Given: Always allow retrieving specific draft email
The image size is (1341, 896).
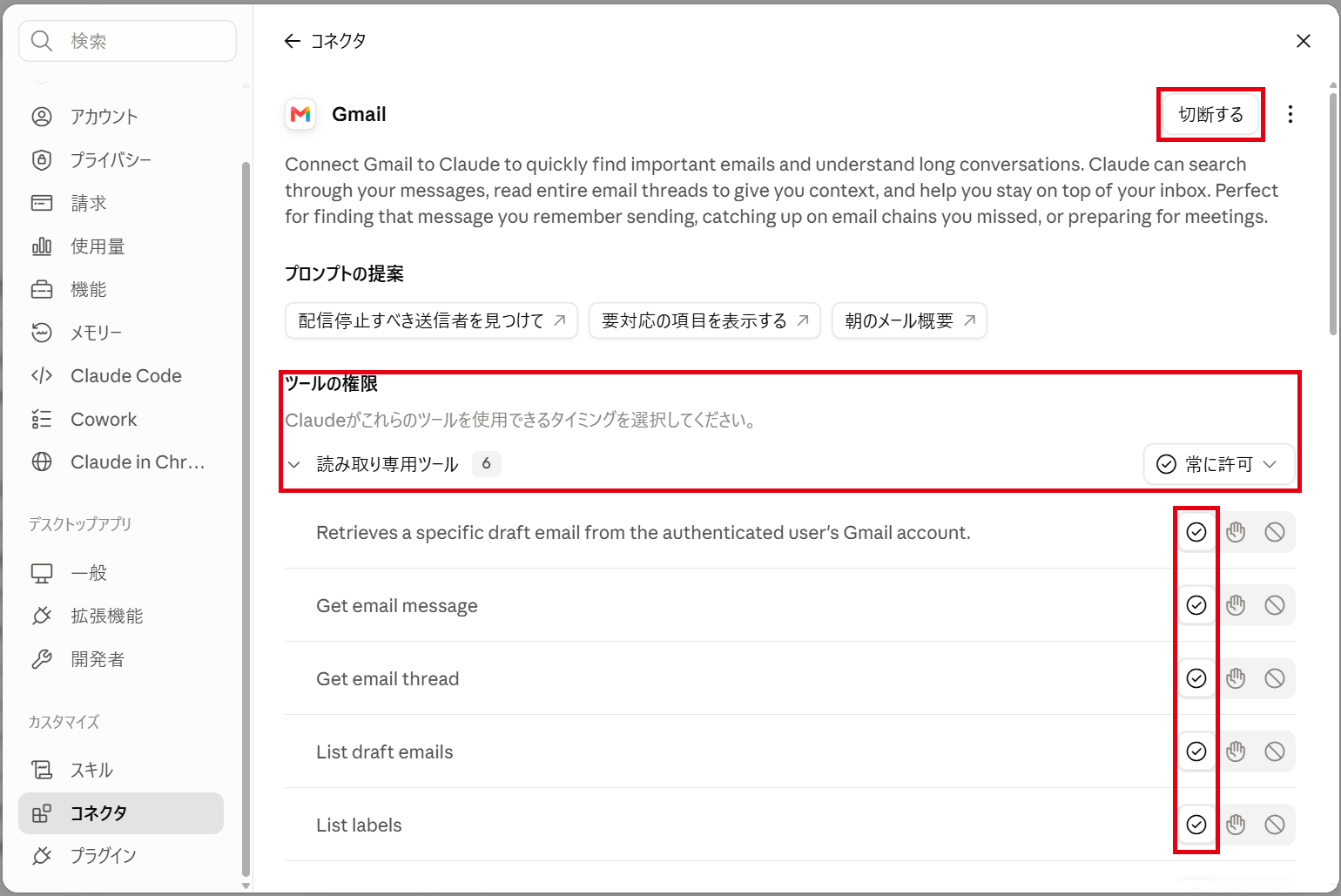Looking at the screenshot, I should (x=1196, y=532).
